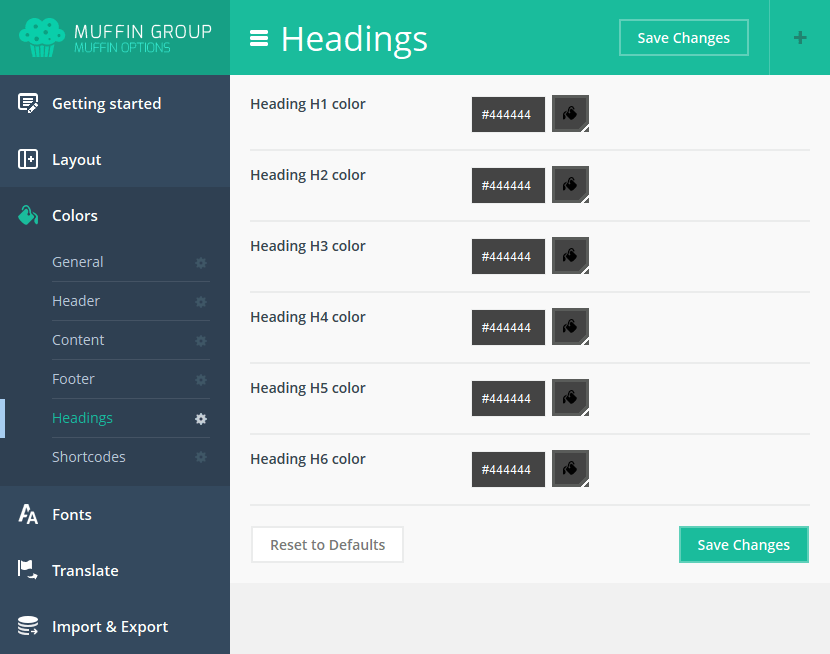The width and height of the screenshot is (830, 654).
Task: Go to Import & Export section
Action: click(x=110, y=627)
